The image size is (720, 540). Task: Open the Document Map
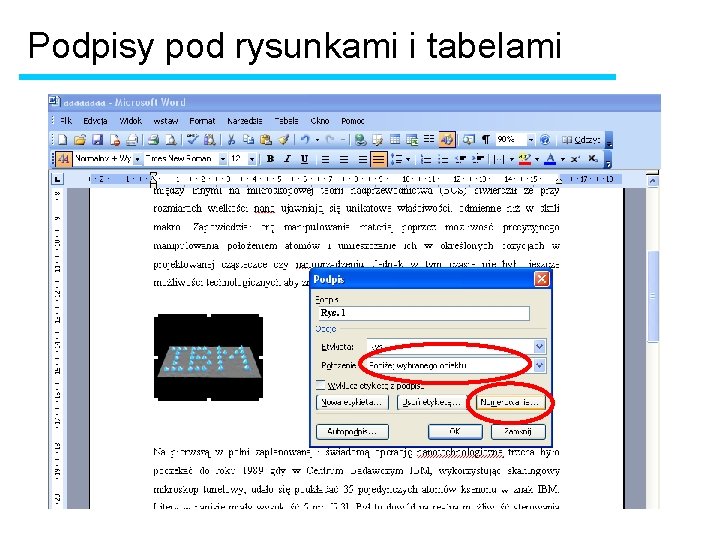pos(468,140)
